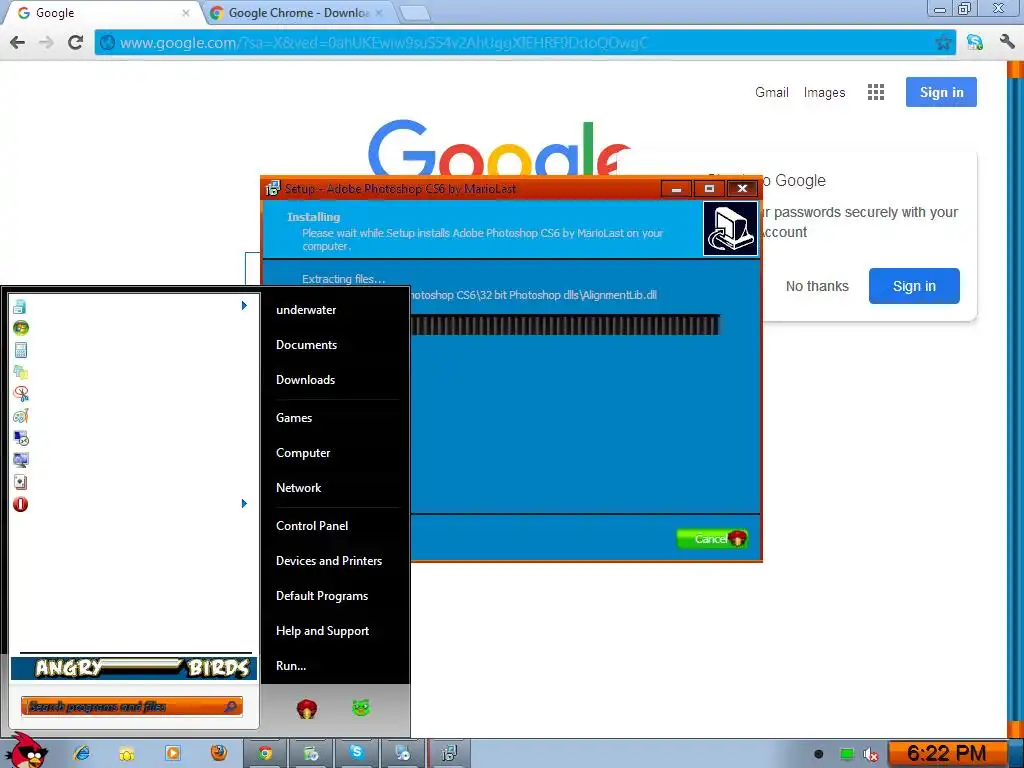The image size is (1024, 768).
Task: Switch to Google Chrome - Download tab
Action: tap(297, 13)
